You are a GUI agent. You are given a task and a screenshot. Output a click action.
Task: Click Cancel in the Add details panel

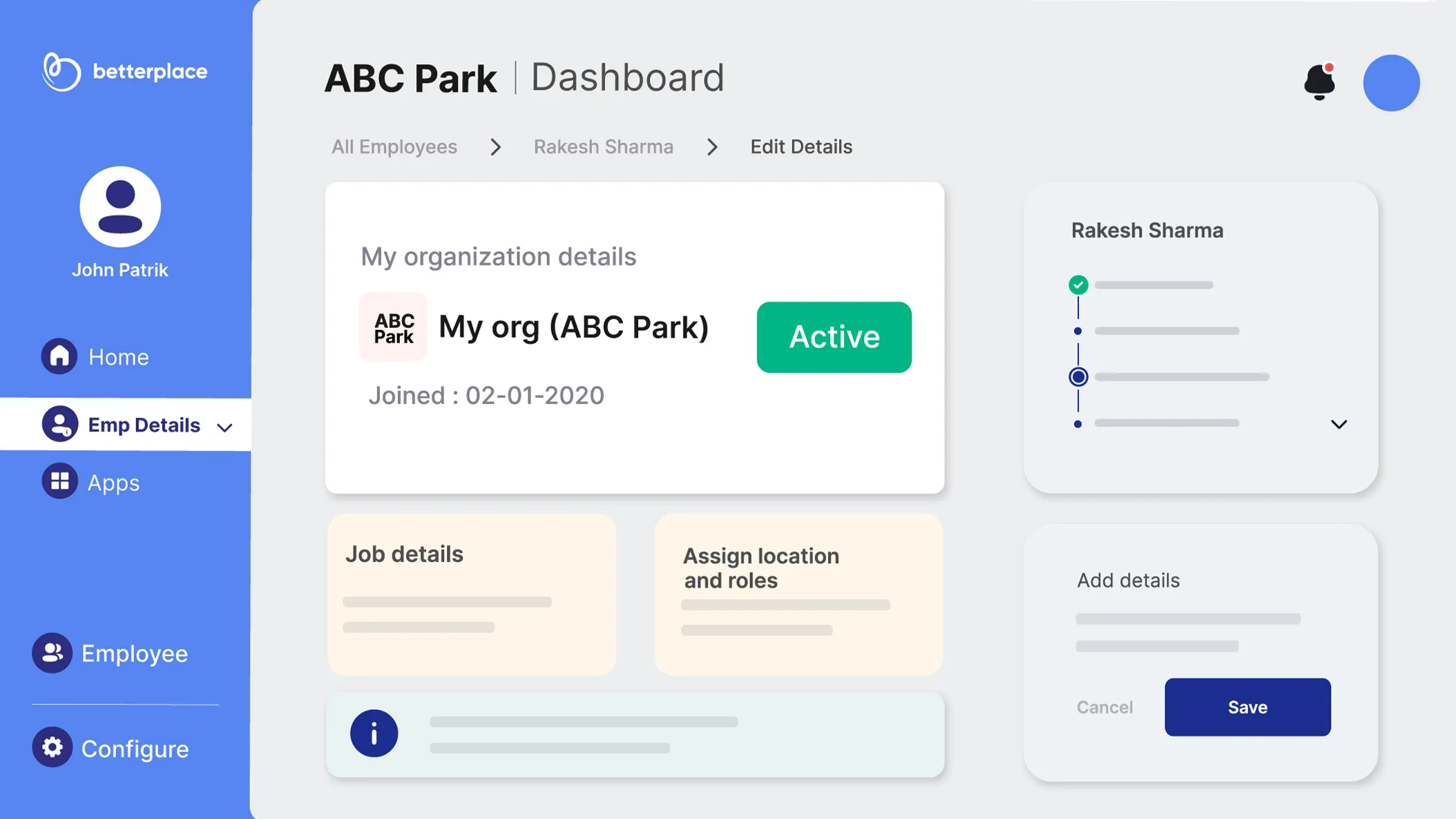(x=1104, y=707)
